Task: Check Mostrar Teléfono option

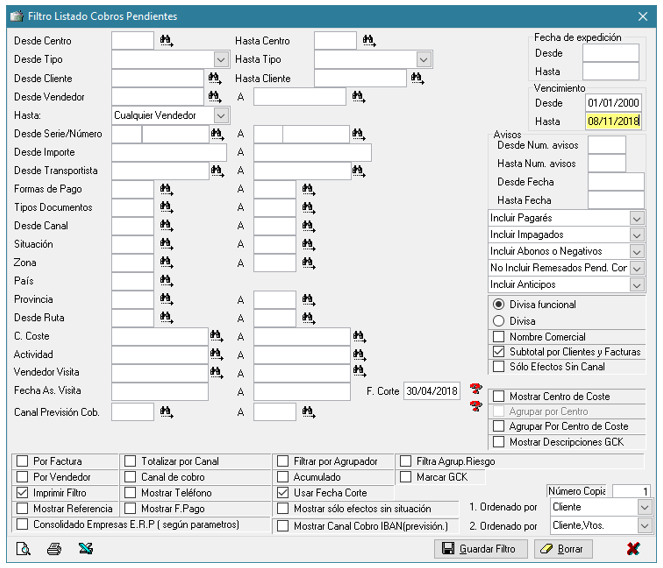Action: point(130,493)
